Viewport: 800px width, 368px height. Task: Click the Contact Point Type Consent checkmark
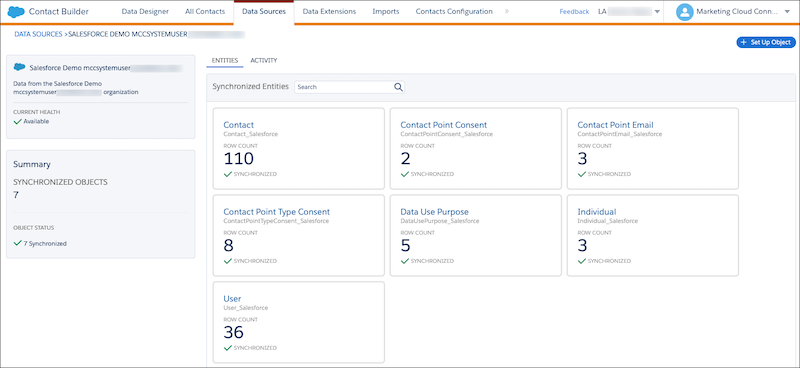[x=228, y=261]
